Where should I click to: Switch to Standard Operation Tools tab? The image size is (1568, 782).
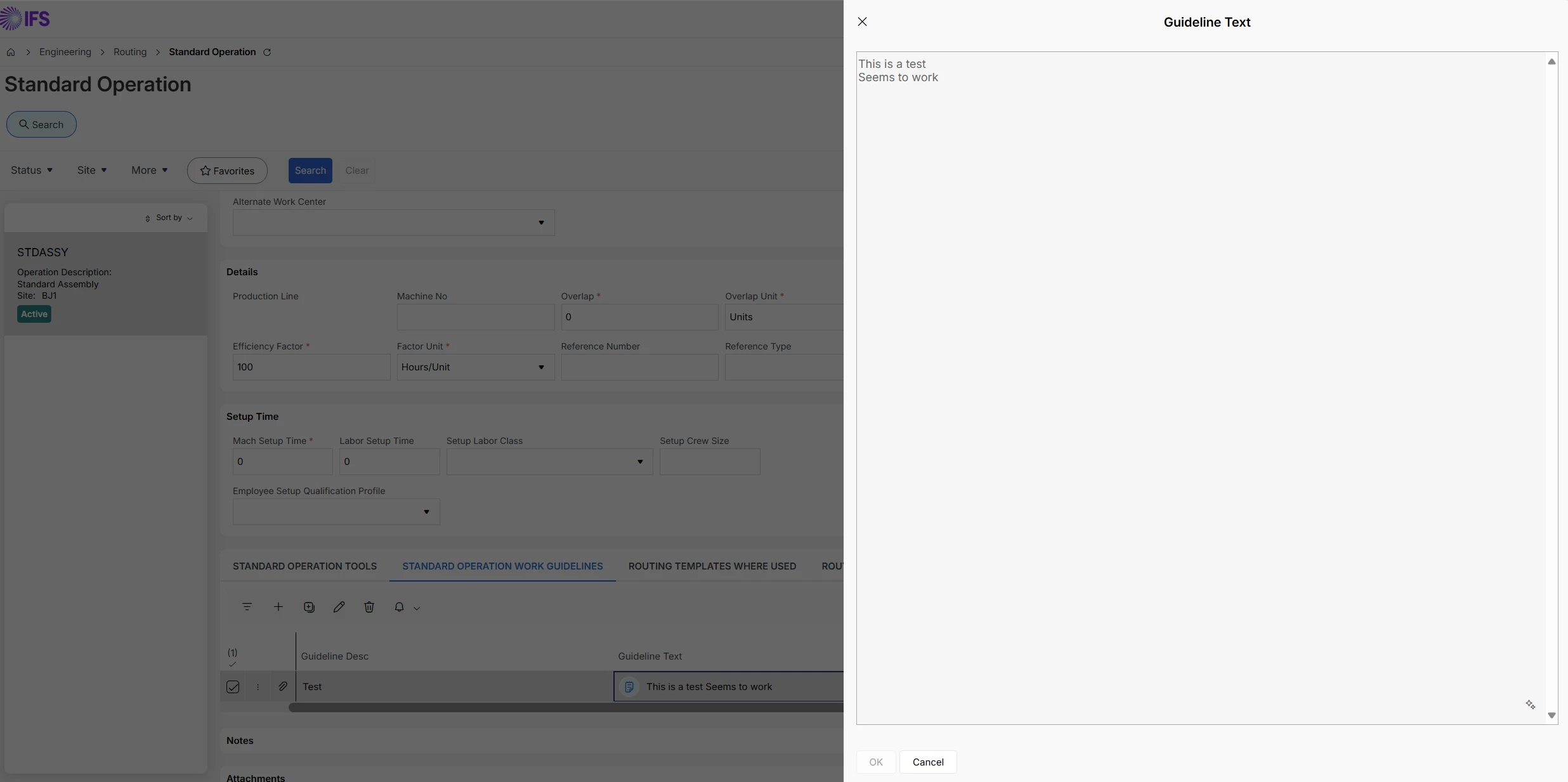(304, 566)
